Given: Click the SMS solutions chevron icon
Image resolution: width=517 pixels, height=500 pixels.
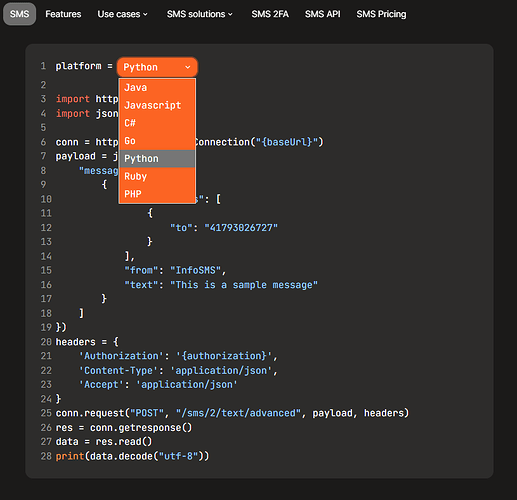Looking at the screenshot, I should click(x=230, y=14).
